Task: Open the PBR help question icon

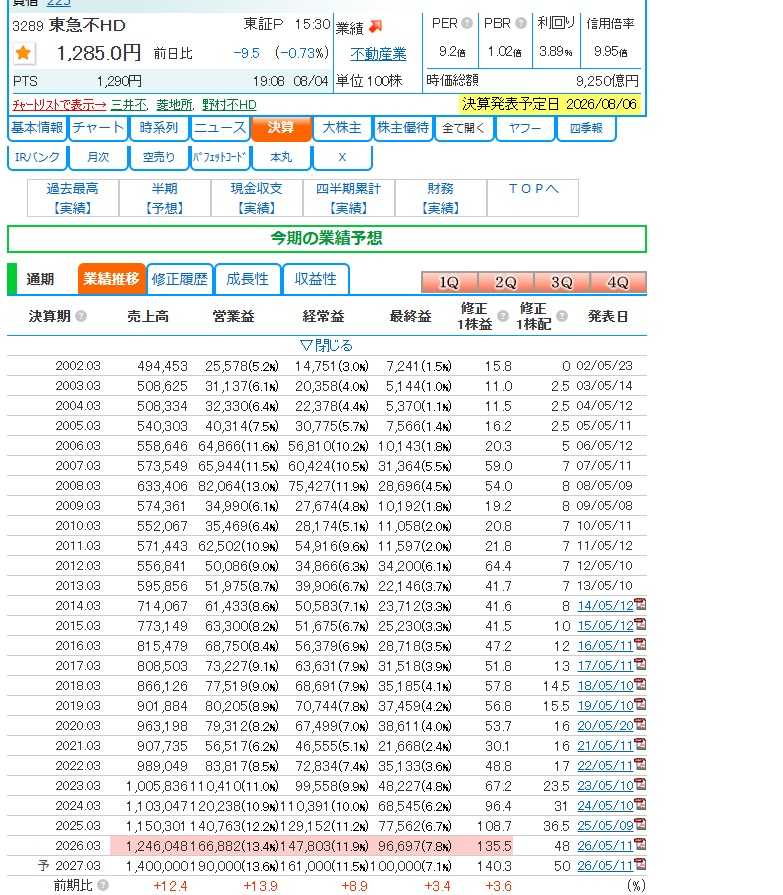Action: point(520,23)
